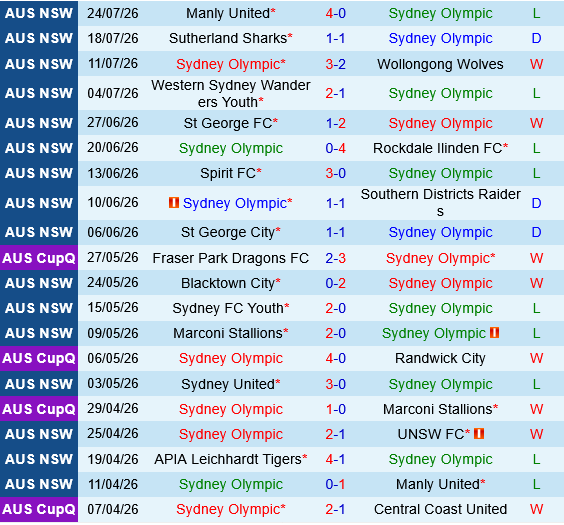Viewport: 564px width, 525px height.
Task: Select Sydney FC Youth team name
Action: click(x=228, y=308)
